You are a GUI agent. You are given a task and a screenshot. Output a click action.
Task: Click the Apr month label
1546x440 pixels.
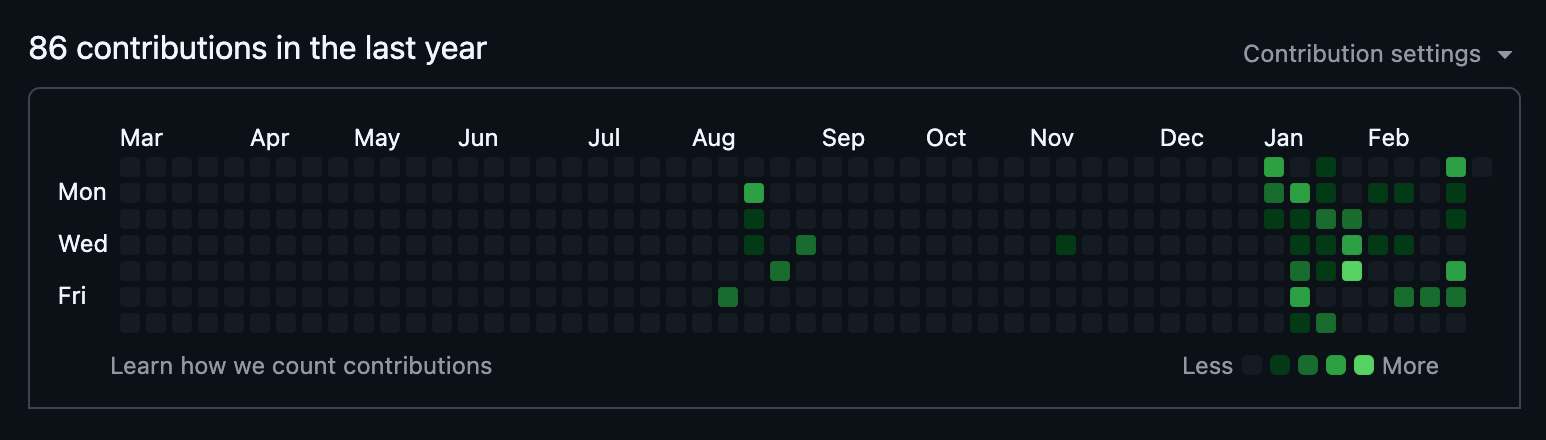pos(270,138)
